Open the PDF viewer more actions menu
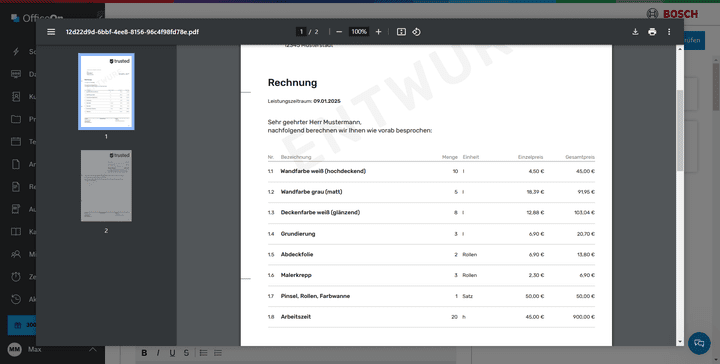Viewport: 720px width, 364px height. (669, 32)
